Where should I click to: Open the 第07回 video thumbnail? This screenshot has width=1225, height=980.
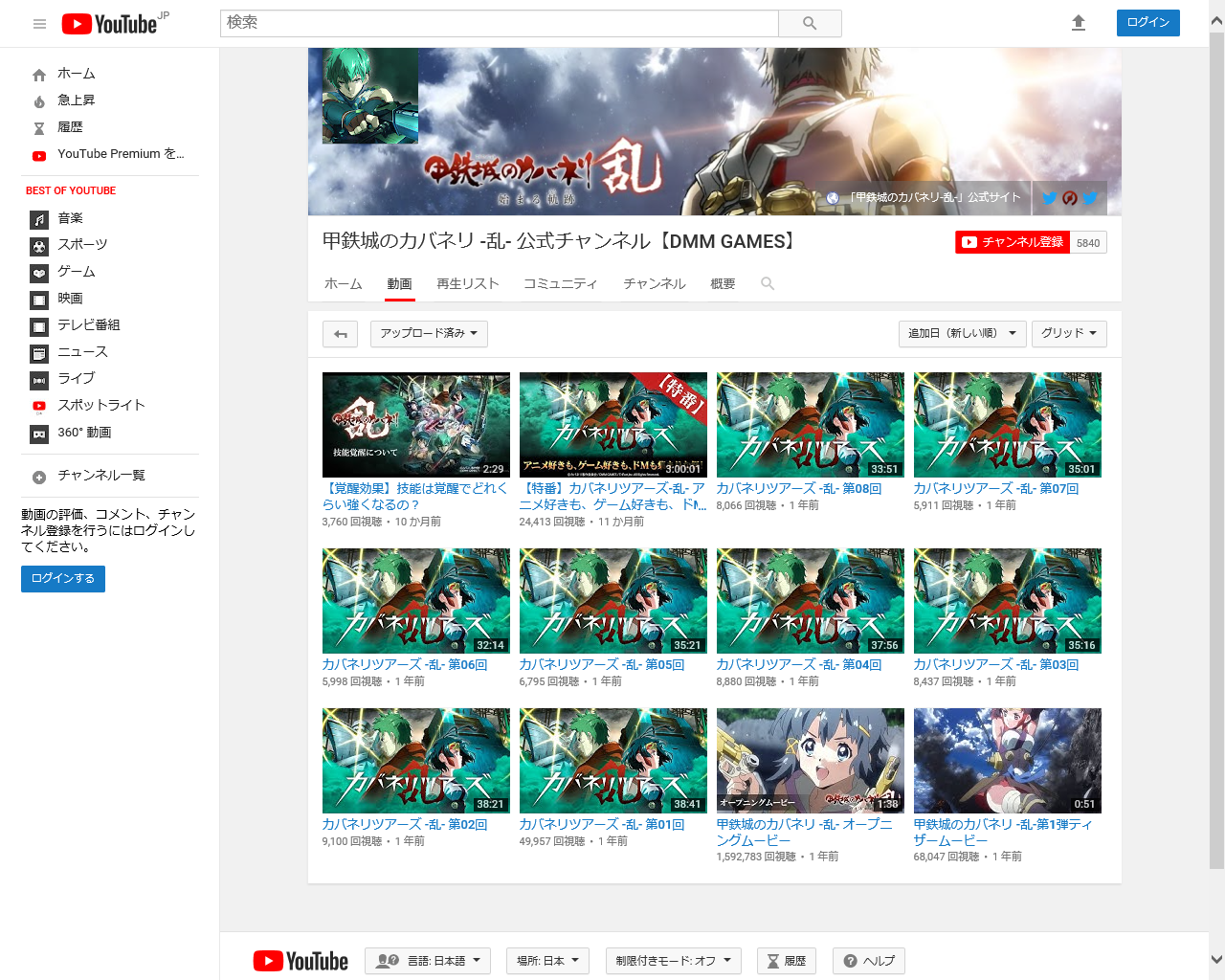point(1008,425)
